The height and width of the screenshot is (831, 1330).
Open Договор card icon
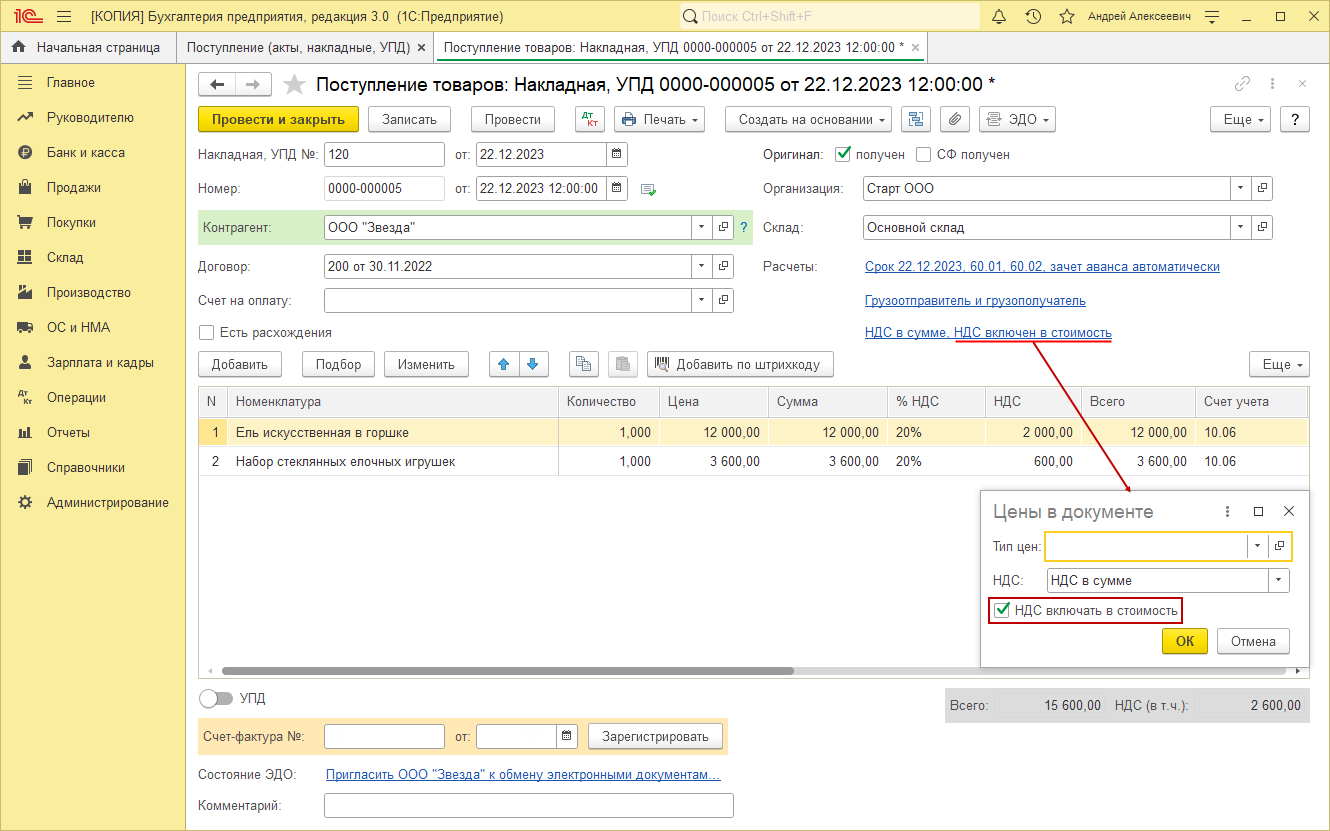(x=724, y=266)
